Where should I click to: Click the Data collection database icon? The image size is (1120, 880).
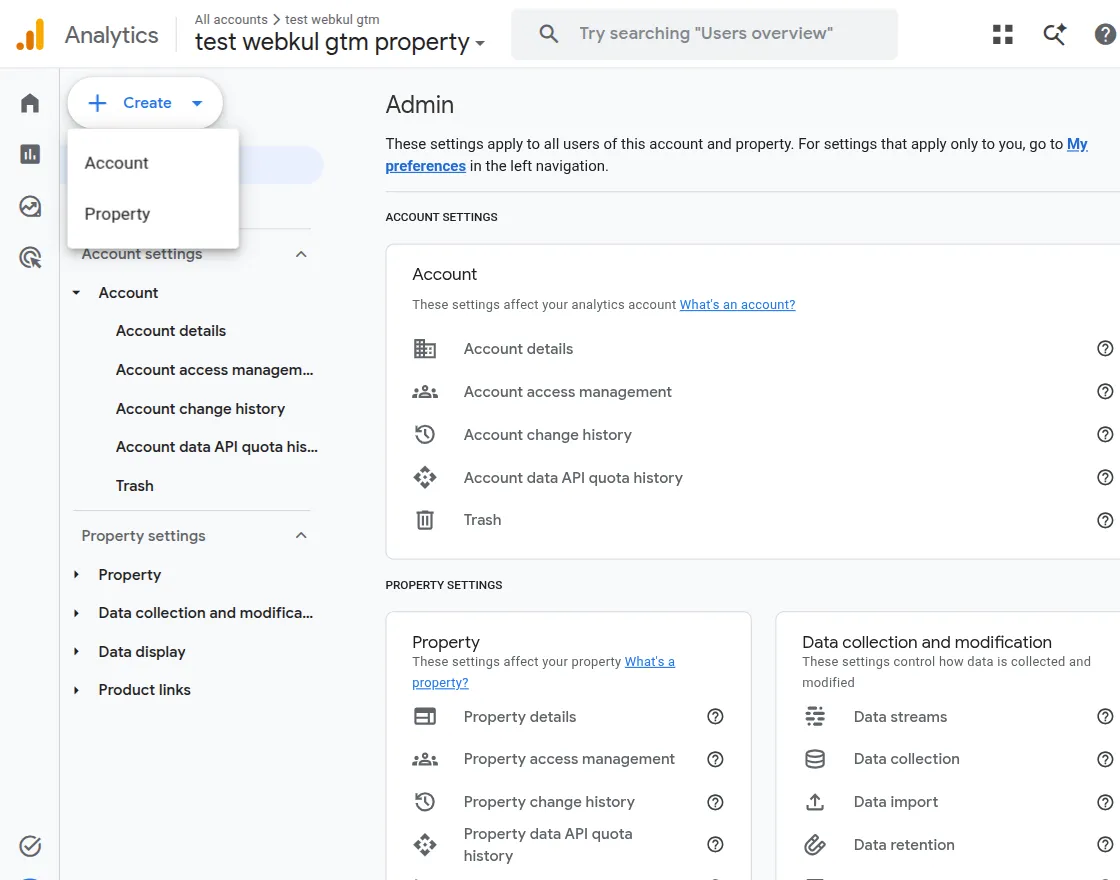coord(815,759)
